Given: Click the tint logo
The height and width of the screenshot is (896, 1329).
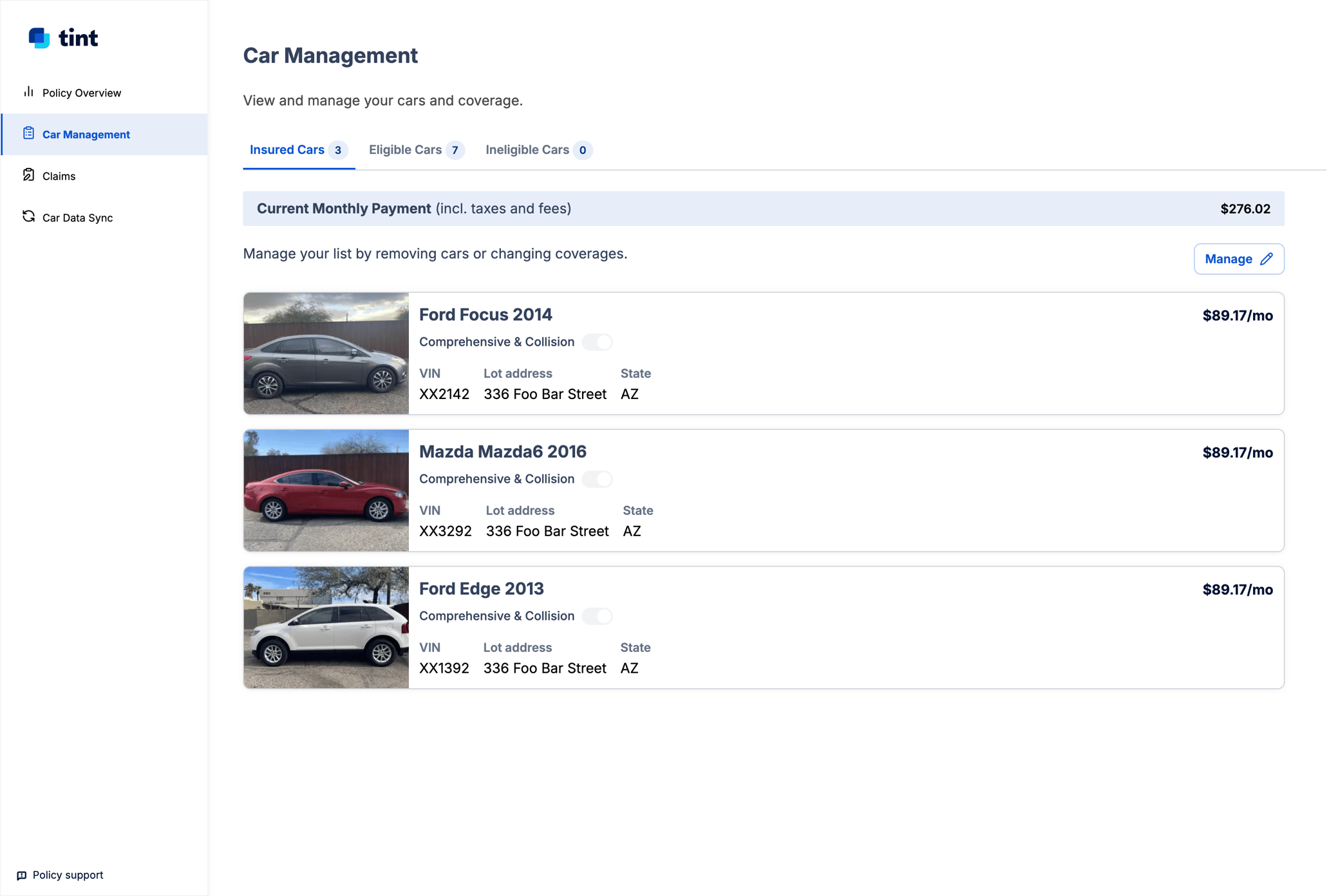Looking at the screenshot, I should click(x=63, y=38).
